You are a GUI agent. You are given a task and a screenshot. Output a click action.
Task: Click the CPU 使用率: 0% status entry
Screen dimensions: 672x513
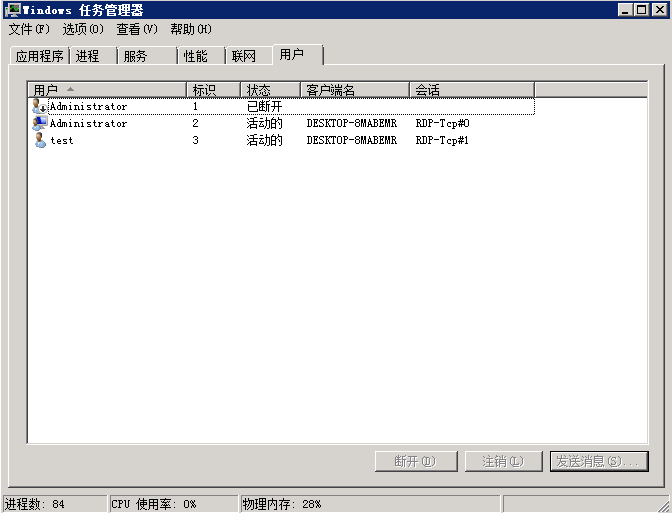click(174, 504)
